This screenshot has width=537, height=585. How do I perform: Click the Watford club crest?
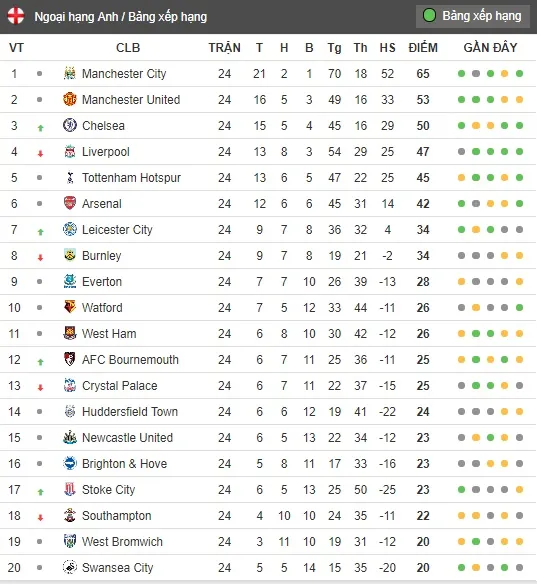pyautogui.click(x=70, y=307)
